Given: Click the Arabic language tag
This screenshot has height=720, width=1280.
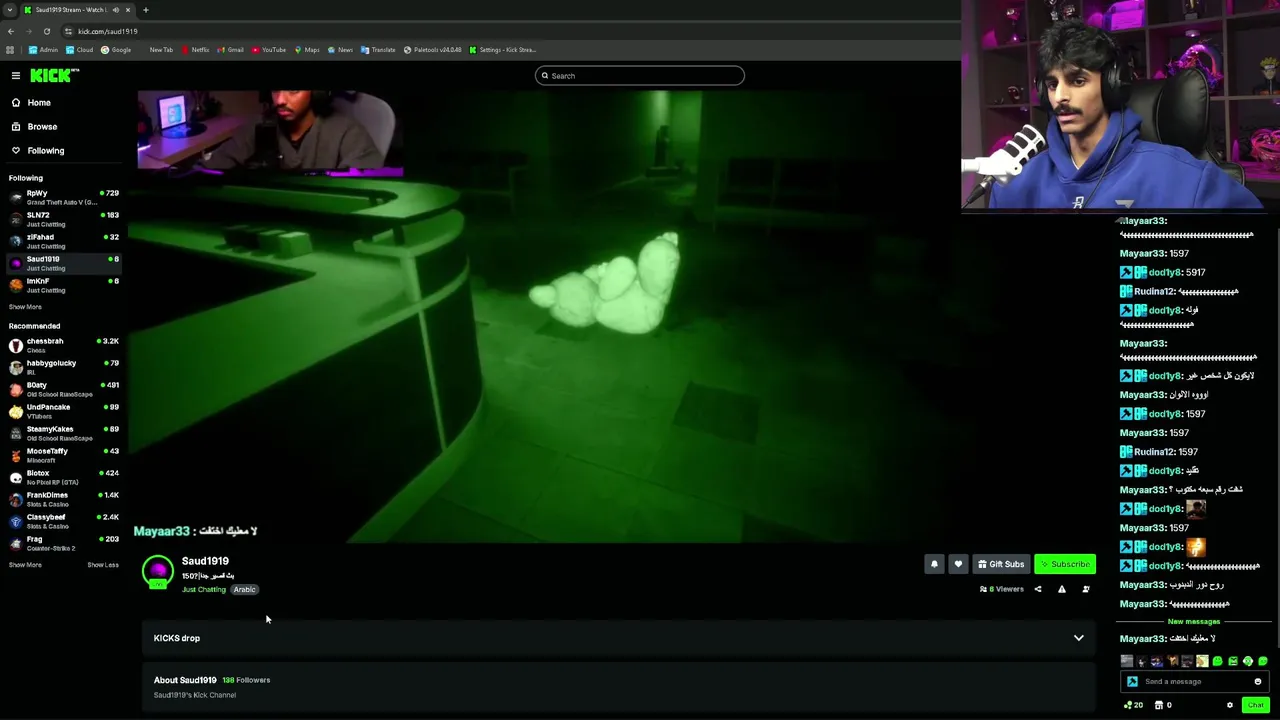Looking at the screenshot, I should pos(245,590).
